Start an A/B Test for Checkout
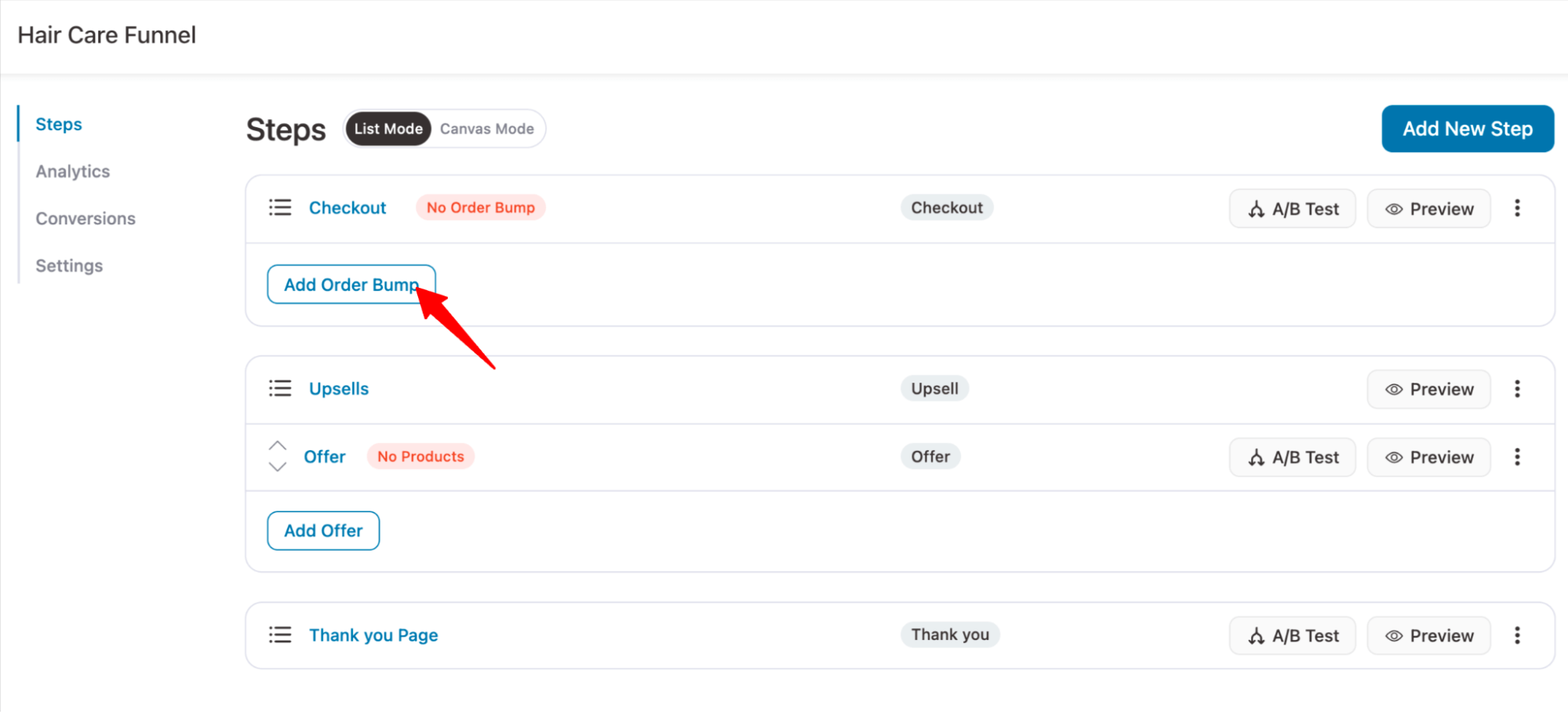Viewport: 1568px width, 712px height. [x=1292, y=209]
